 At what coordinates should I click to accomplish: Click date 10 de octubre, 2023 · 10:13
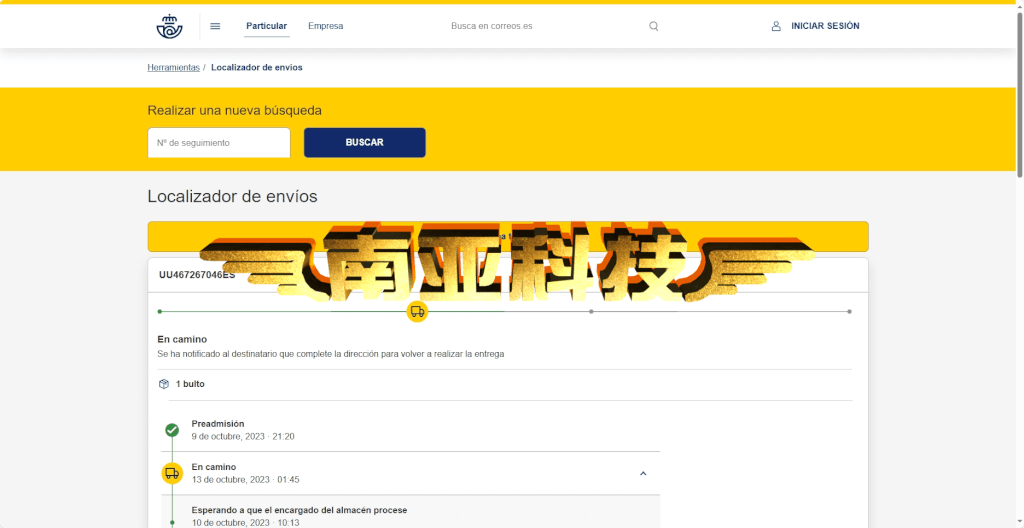[x=245, y=523]
